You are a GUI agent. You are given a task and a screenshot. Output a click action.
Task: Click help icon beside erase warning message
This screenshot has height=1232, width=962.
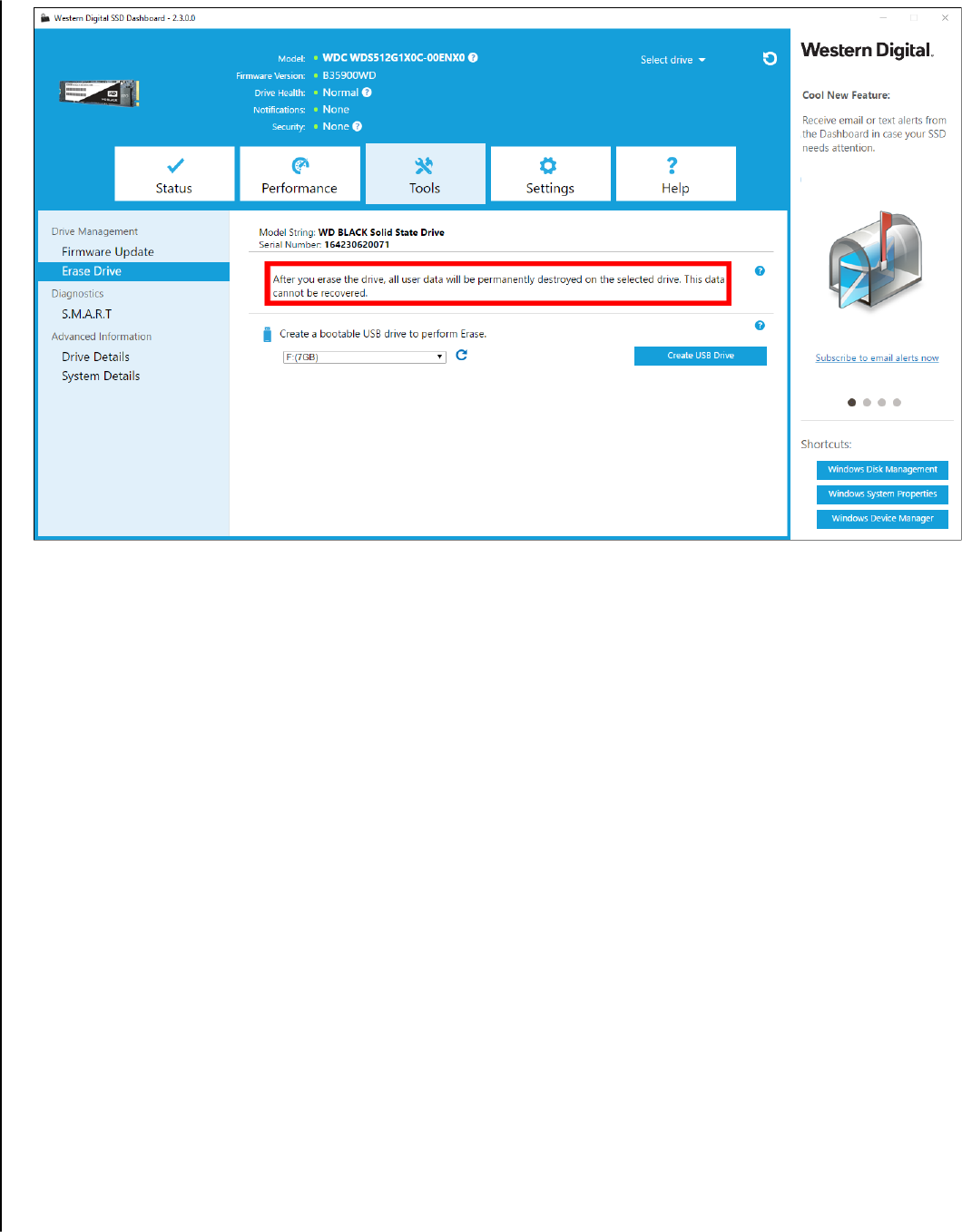pos(760,271)
